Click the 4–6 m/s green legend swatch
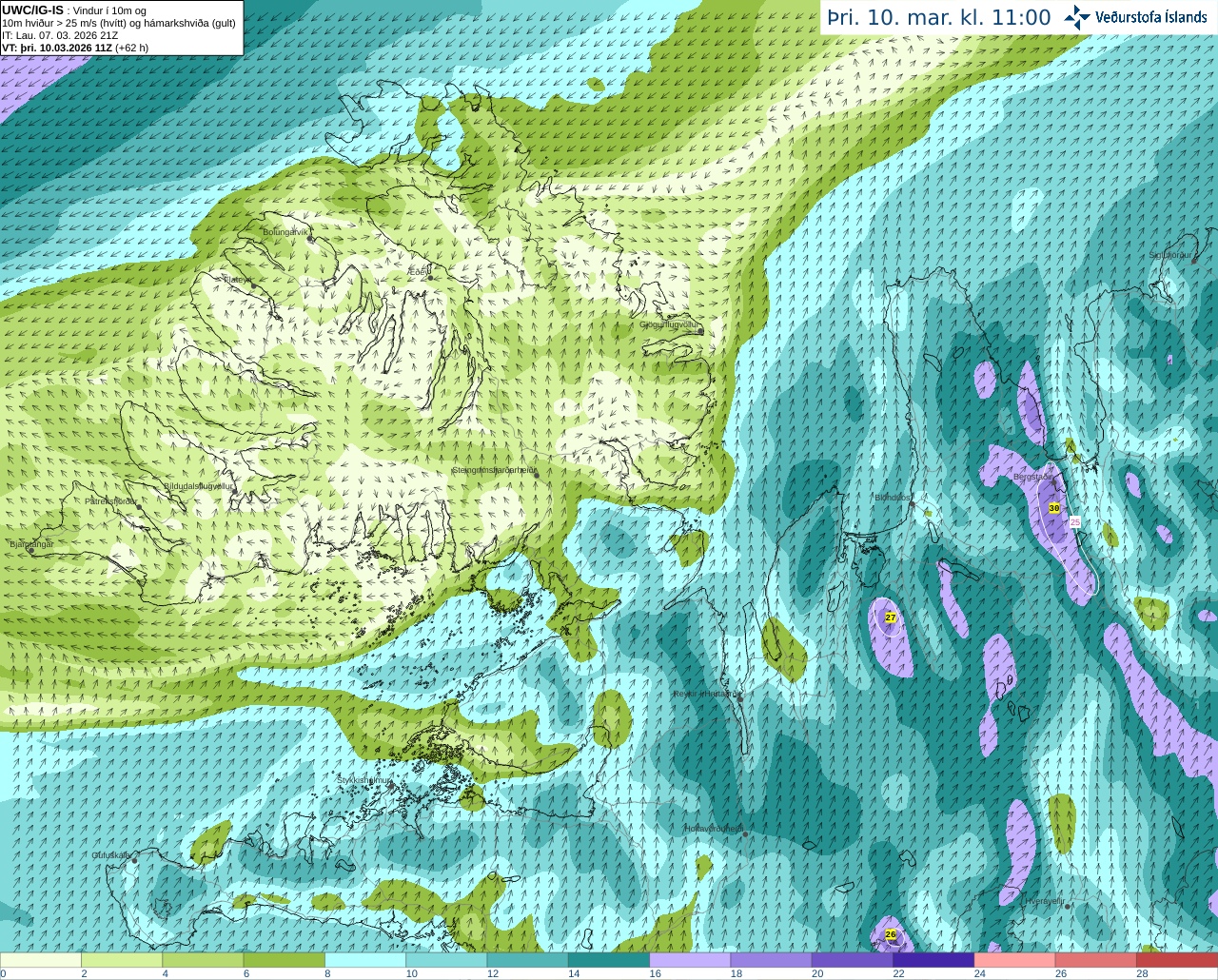The height and width of the screenshot is (980, 1218). (203, 960)
